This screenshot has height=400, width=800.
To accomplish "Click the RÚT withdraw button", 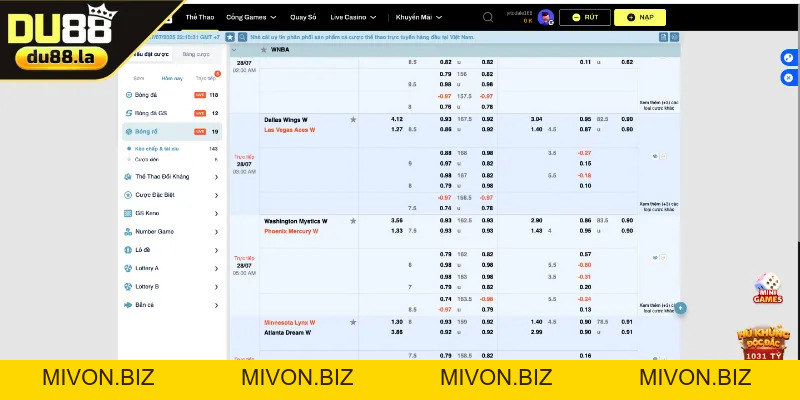I will pyautogui.click(x=585, y=17).
